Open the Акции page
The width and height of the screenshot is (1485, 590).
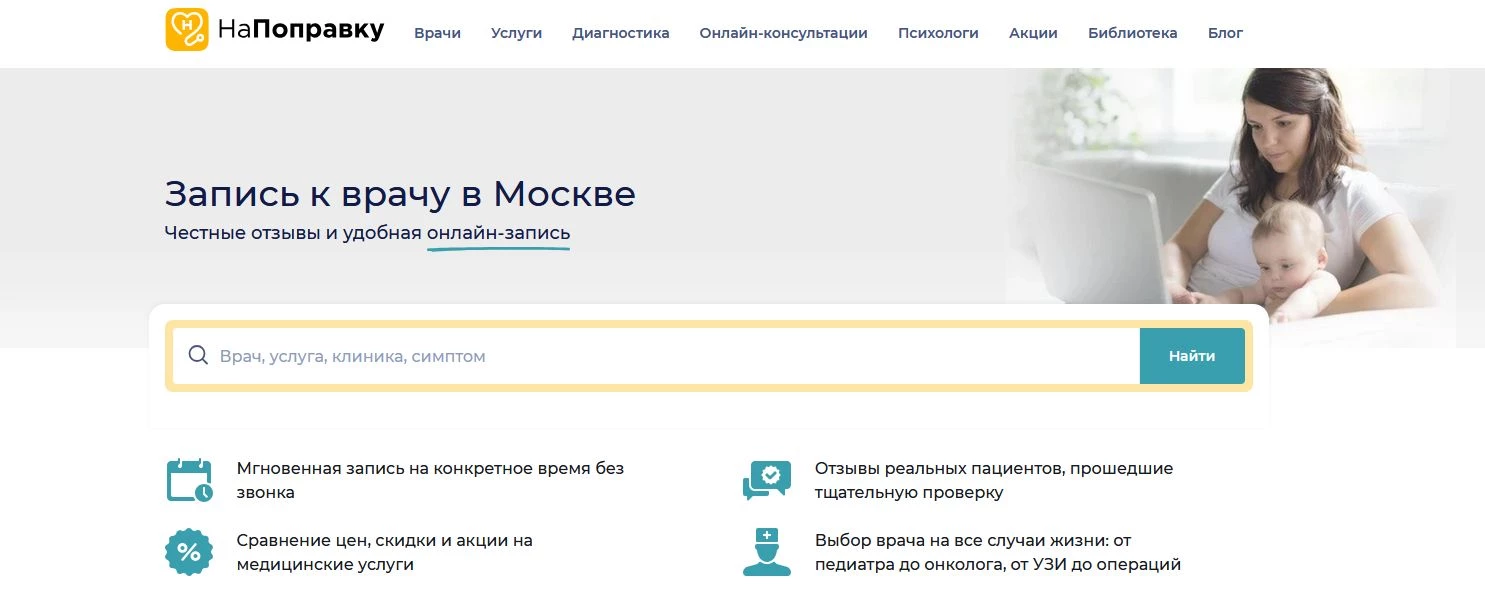(1032, 32)
